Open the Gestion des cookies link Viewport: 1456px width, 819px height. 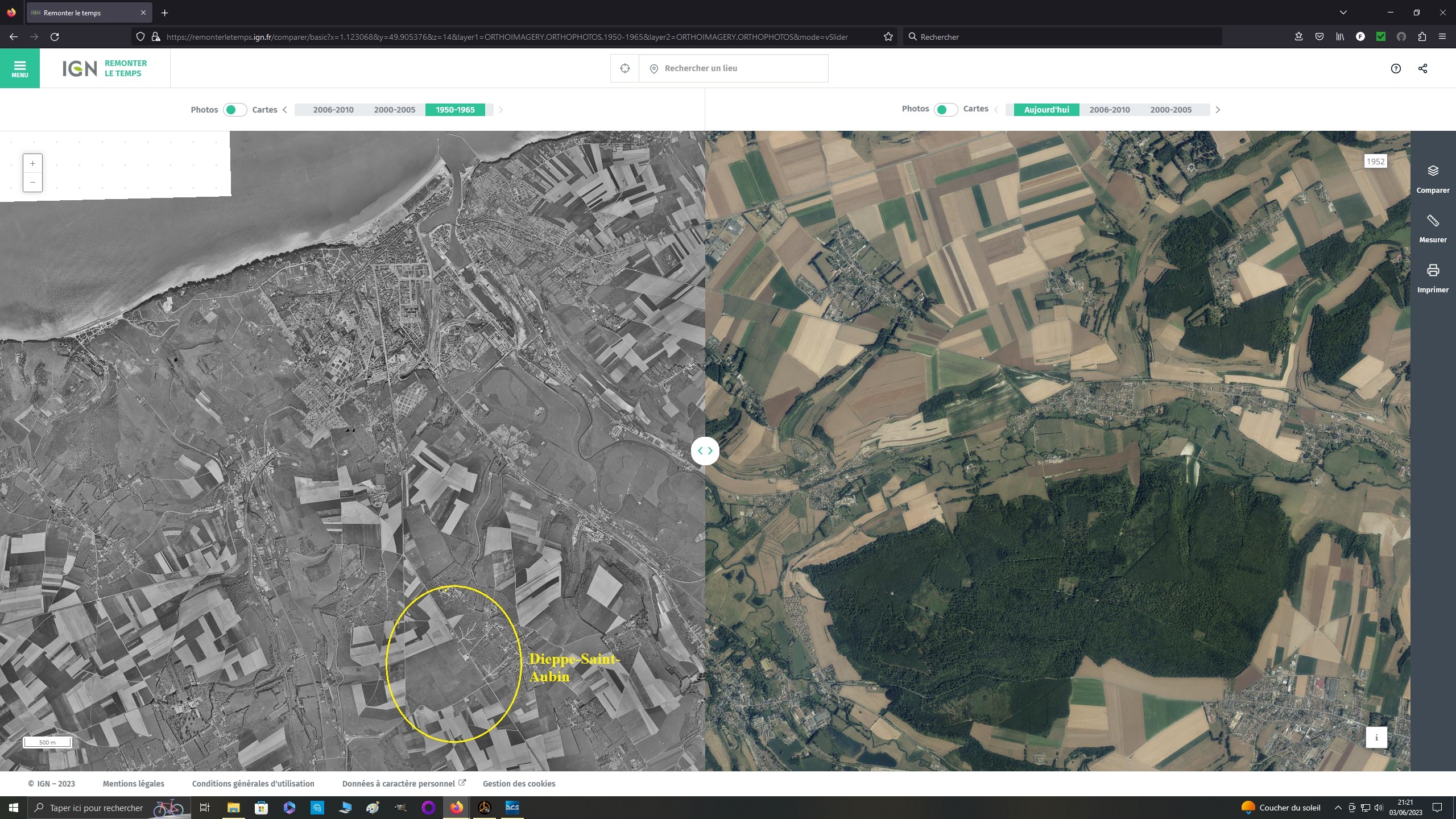519,783
